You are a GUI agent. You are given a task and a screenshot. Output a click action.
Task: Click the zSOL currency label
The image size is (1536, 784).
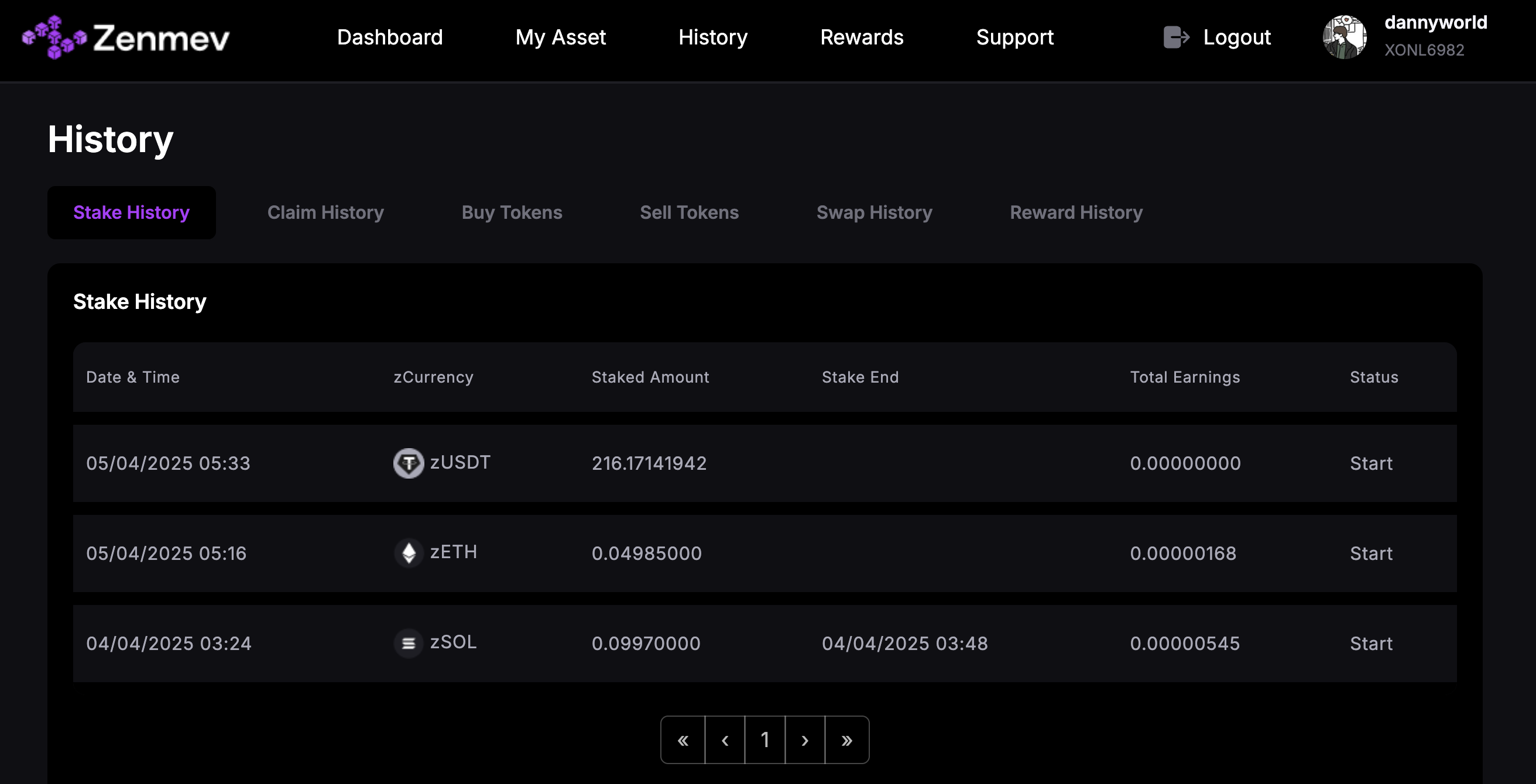[453, 642]
